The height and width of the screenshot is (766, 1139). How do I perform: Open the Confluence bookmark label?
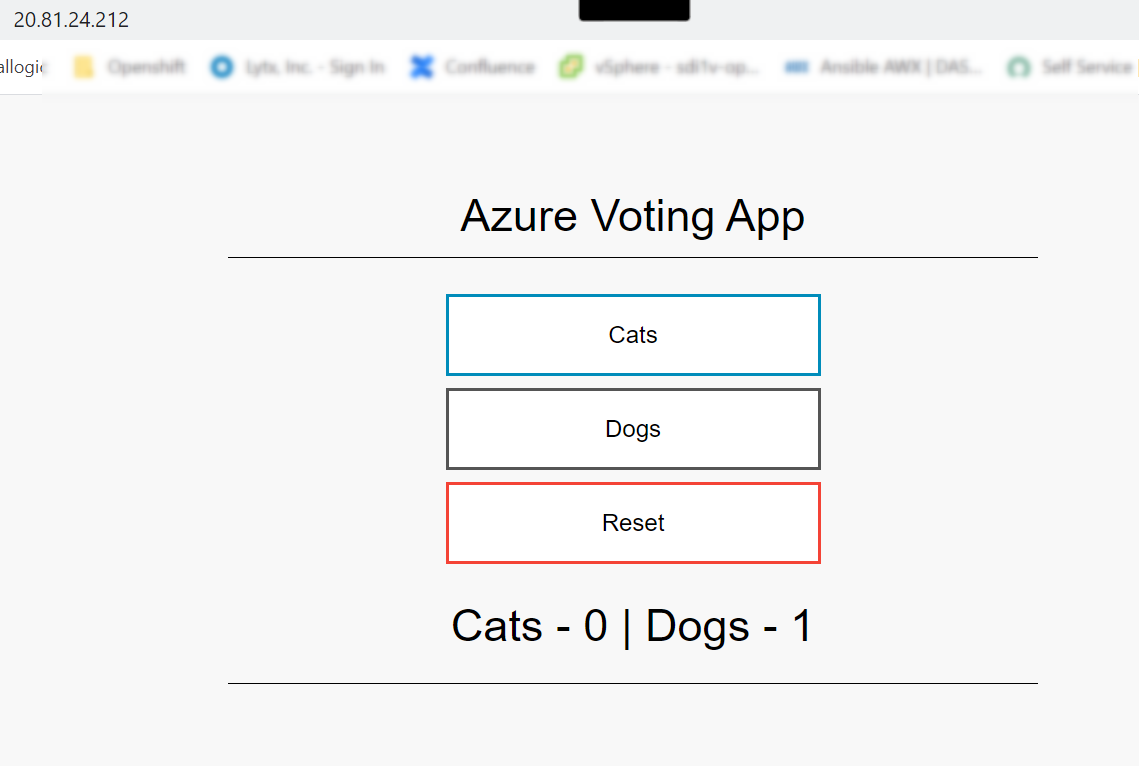click(x=490, y=67)
